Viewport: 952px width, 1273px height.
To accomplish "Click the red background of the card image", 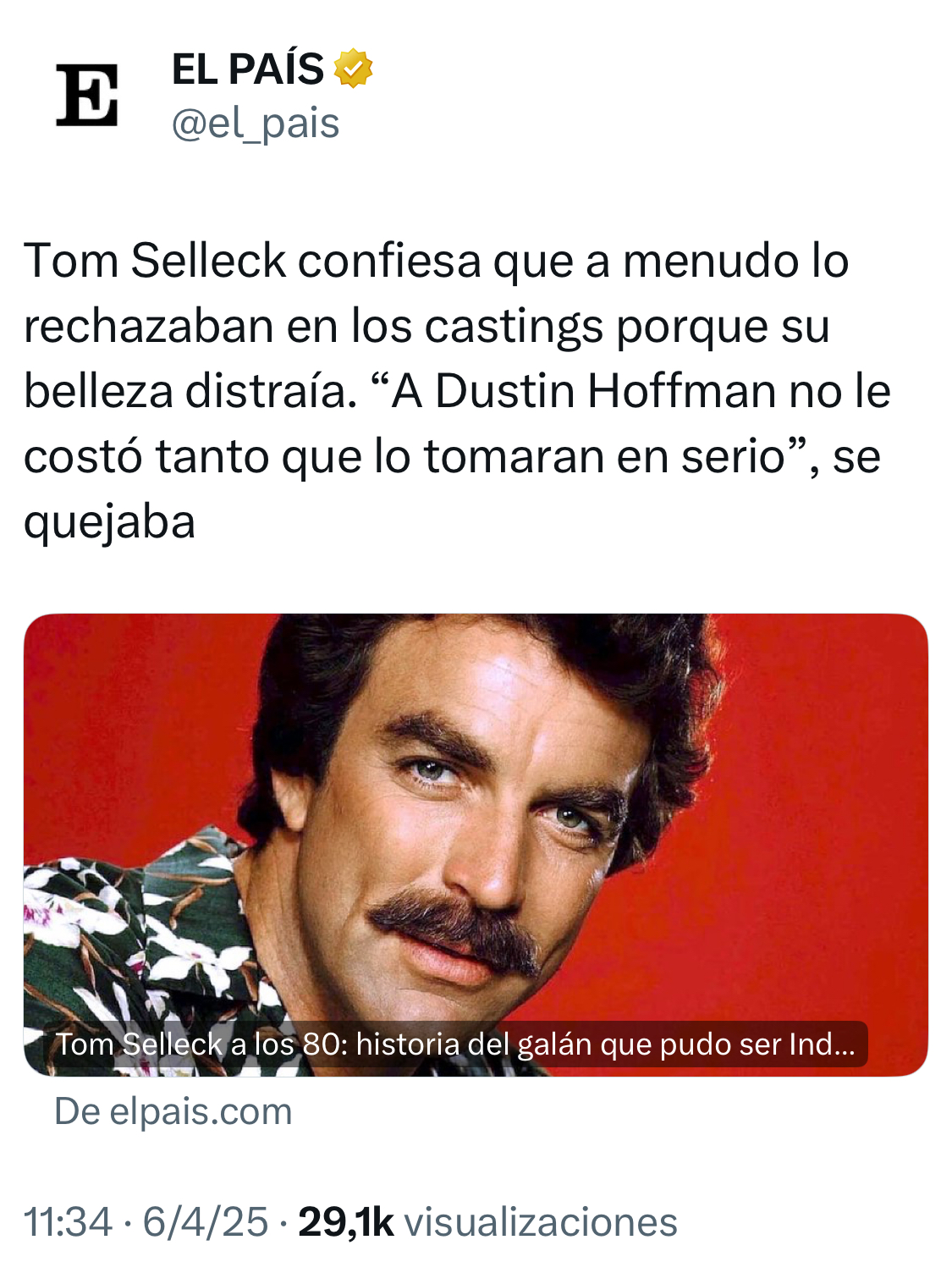I will [x=812, y=804].
